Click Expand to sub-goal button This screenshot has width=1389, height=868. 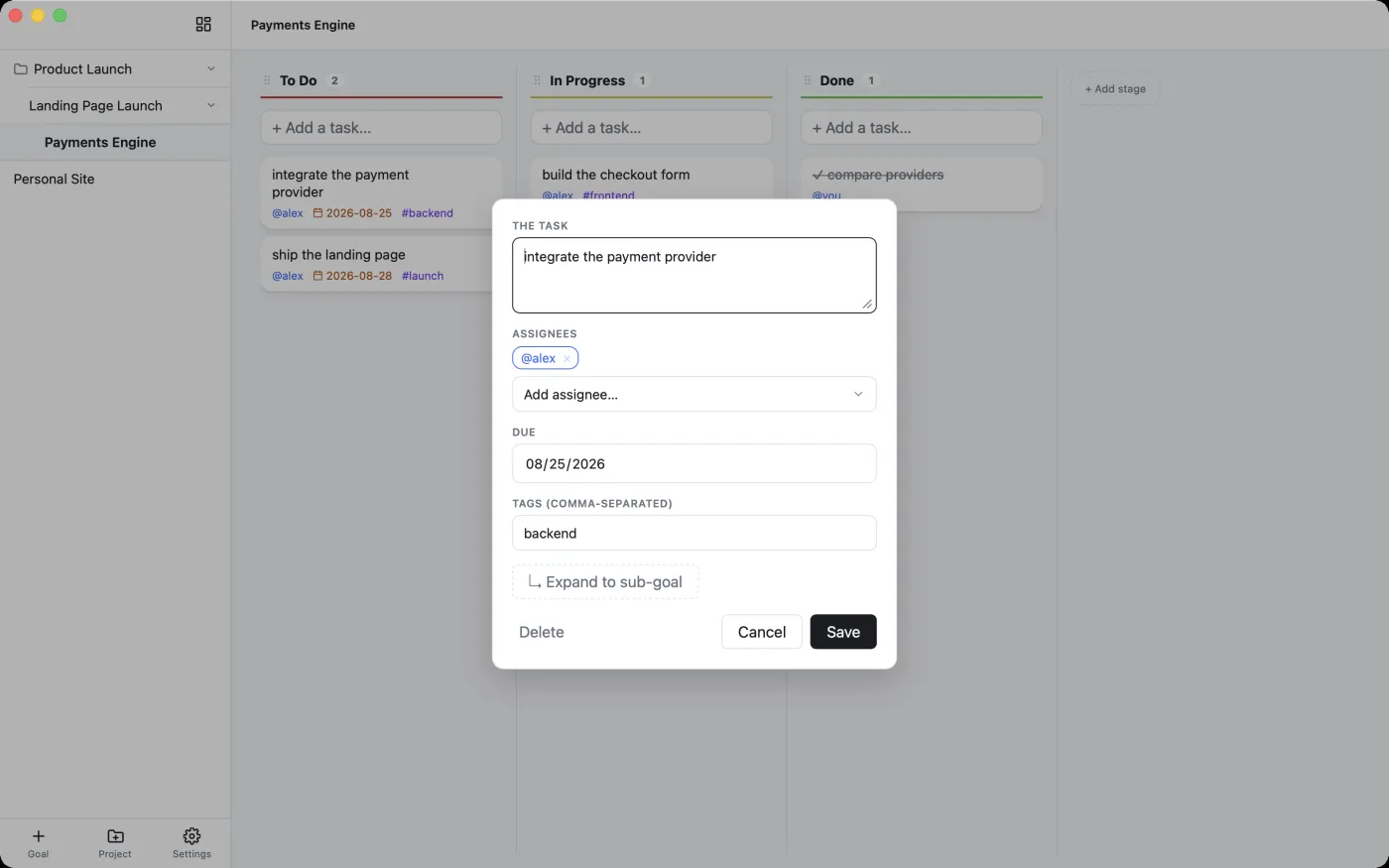605,582
